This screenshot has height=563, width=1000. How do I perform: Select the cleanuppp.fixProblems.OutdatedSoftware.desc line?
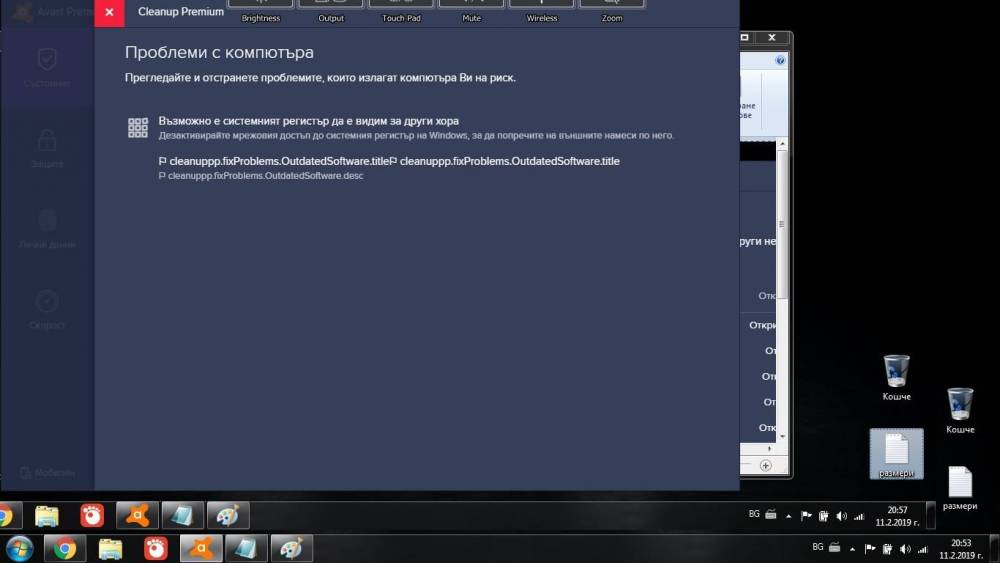click(x=261, y=175)
